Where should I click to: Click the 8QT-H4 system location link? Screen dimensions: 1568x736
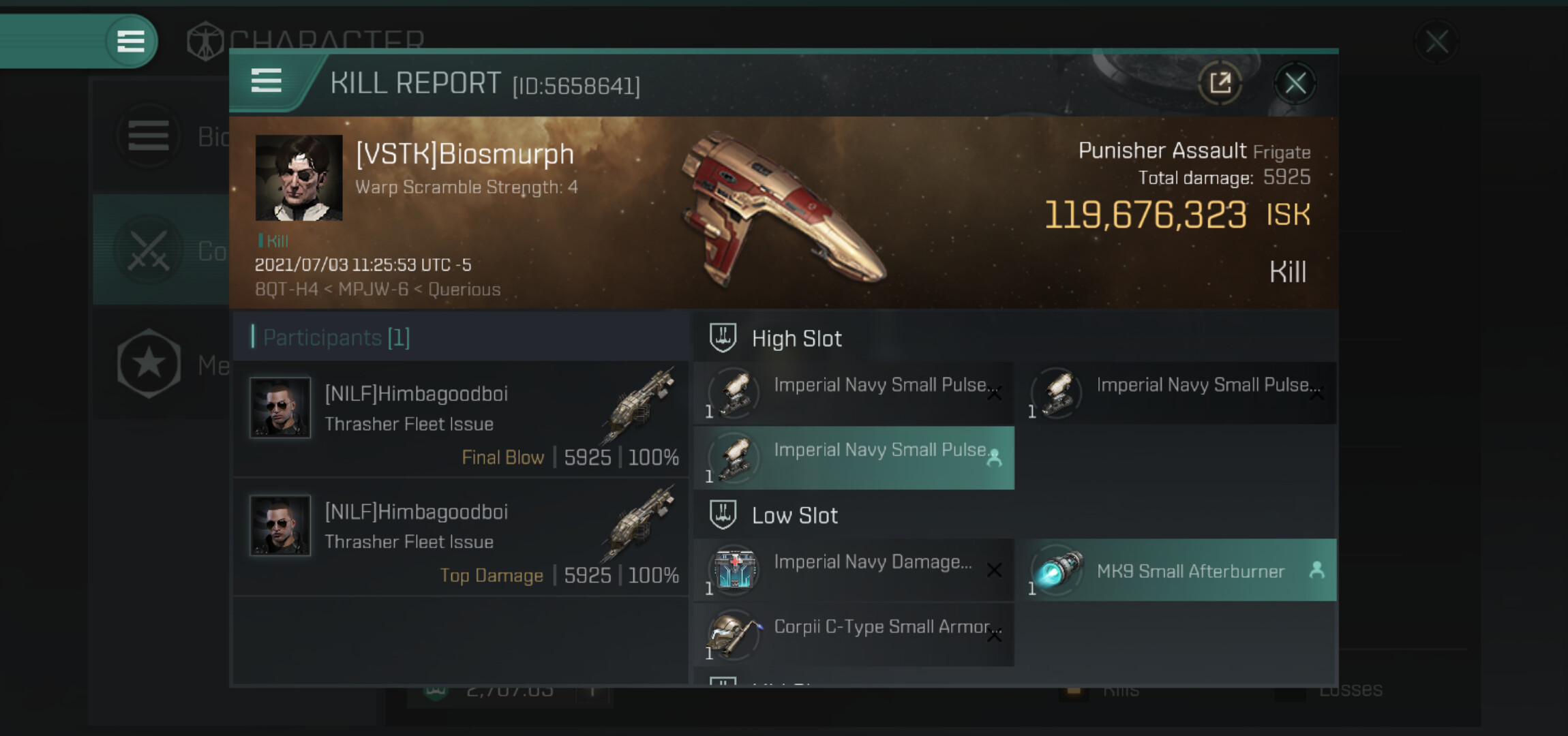286,290
